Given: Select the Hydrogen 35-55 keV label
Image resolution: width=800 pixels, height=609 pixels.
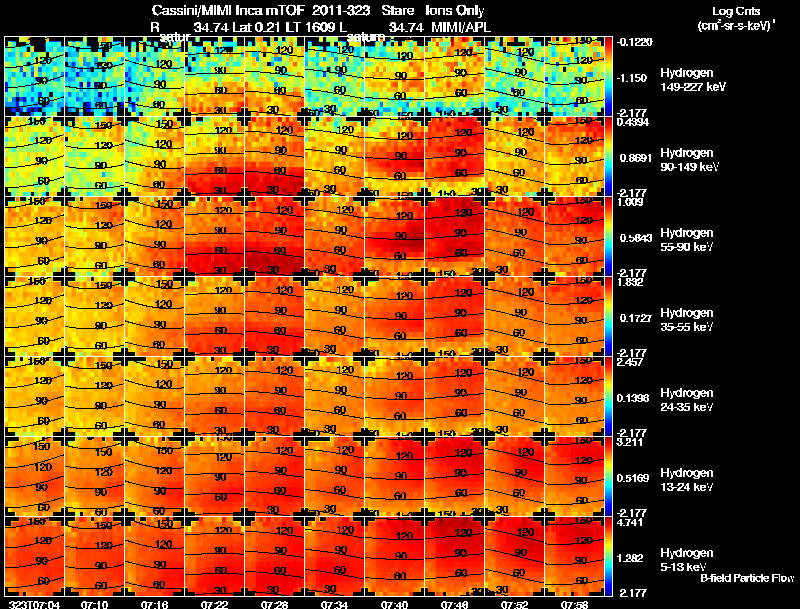Looking at the screenshot, I should pos(687,320).
